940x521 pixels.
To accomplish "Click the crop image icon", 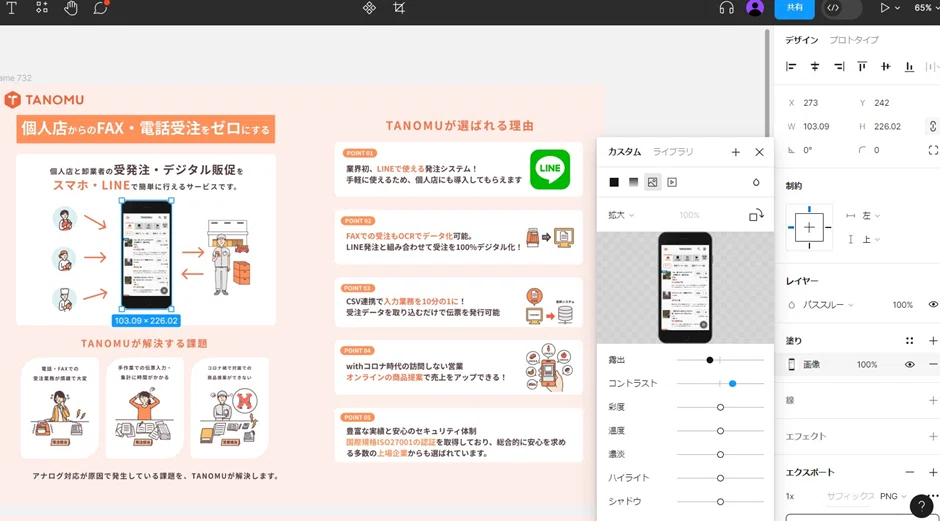I will [x=399, y=8].
